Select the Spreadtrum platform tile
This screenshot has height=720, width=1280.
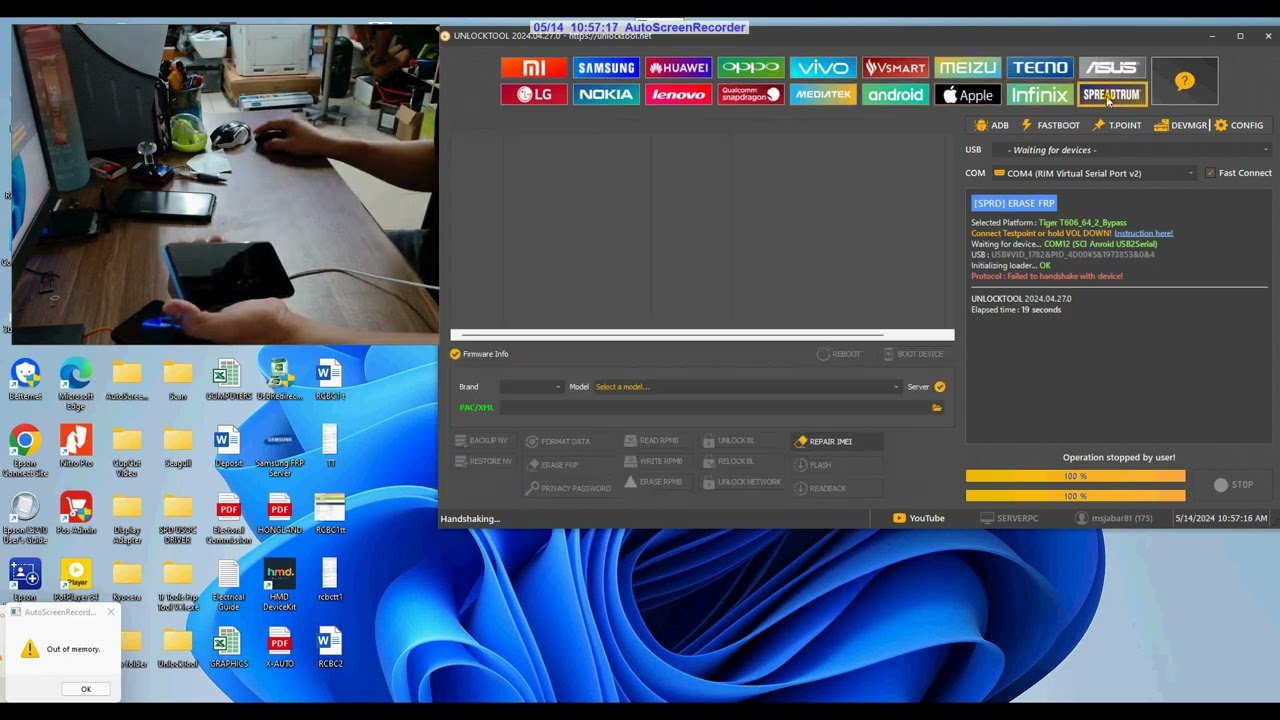(1112, 95)
